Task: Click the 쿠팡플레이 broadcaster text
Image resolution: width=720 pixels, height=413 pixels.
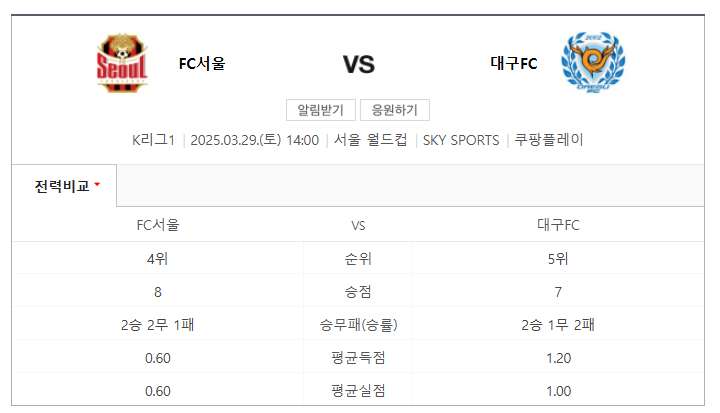Action: [550, 140]
